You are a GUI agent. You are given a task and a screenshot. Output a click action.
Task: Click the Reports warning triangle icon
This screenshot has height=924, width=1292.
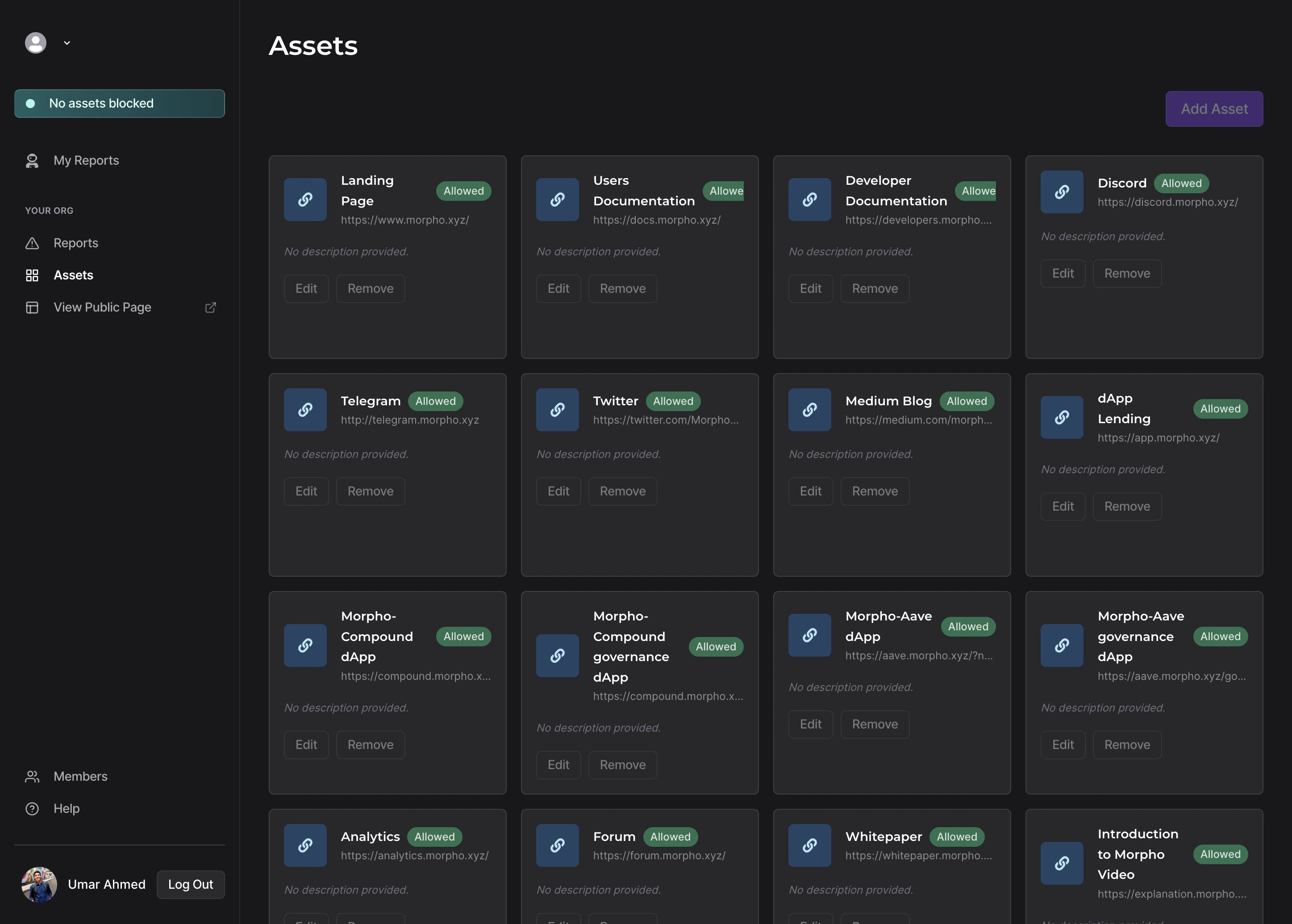(33, 243)
